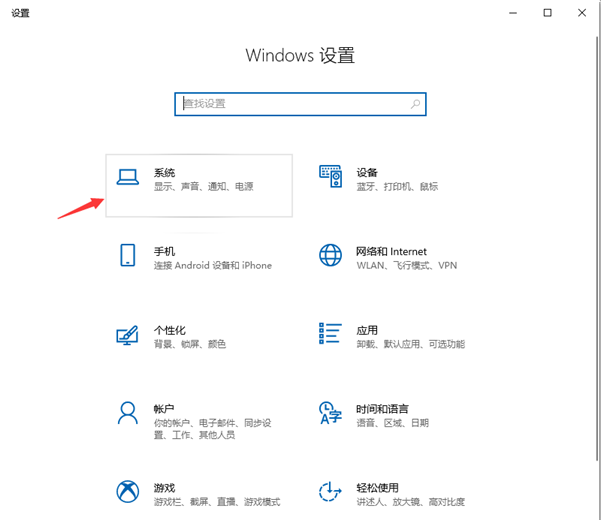601x520 pixels.
Task: Open 网络和 Internet settings title
Action: 391,252
